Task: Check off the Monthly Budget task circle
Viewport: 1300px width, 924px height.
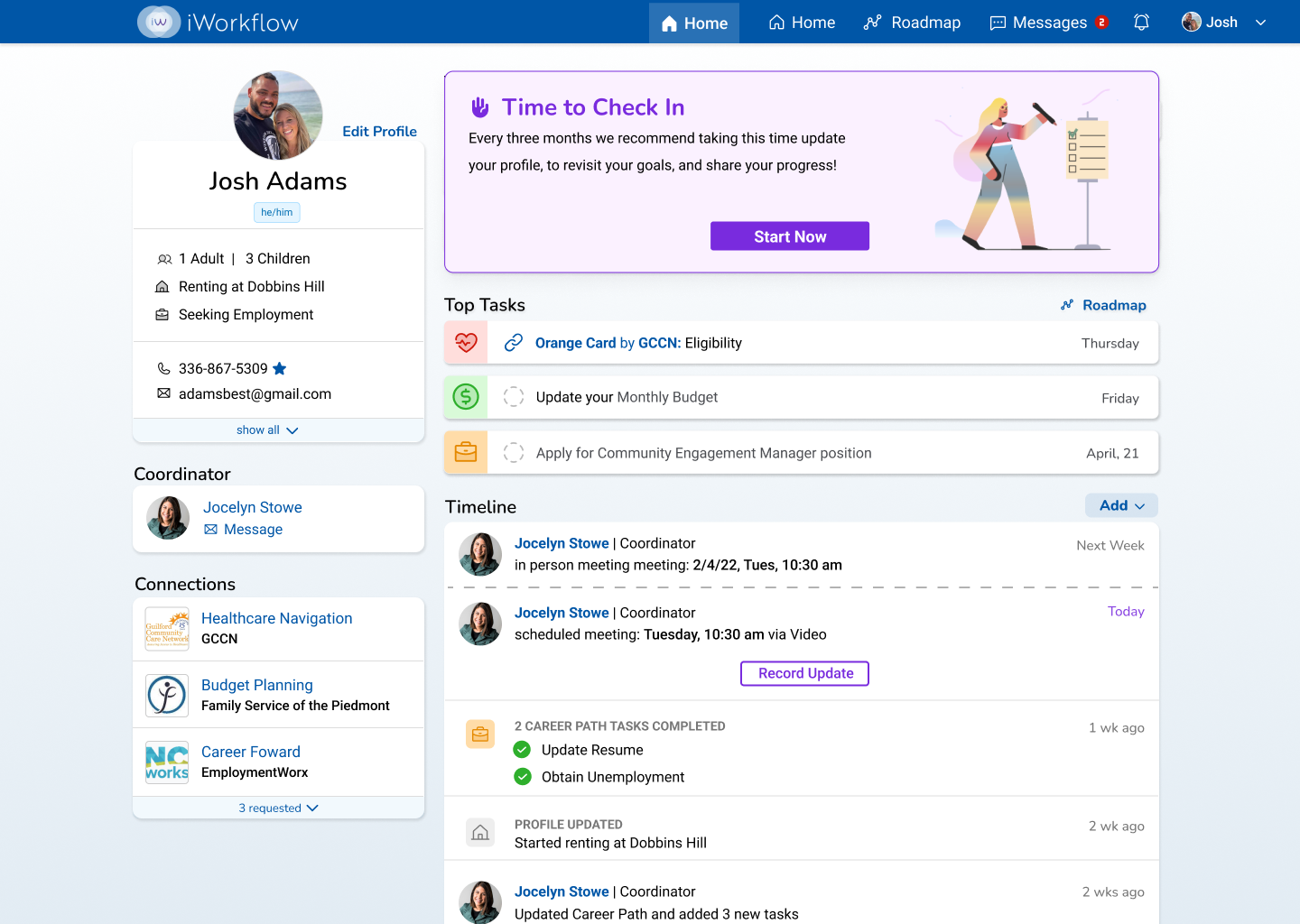Action: [x=514, y=397]
